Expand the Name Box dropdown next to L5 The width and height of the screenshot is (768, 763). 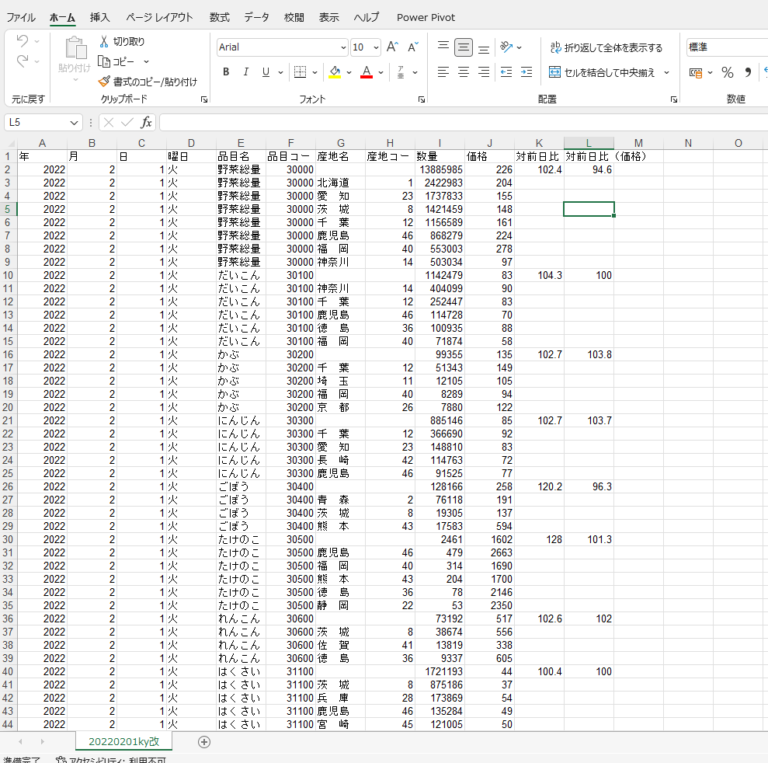75,122
